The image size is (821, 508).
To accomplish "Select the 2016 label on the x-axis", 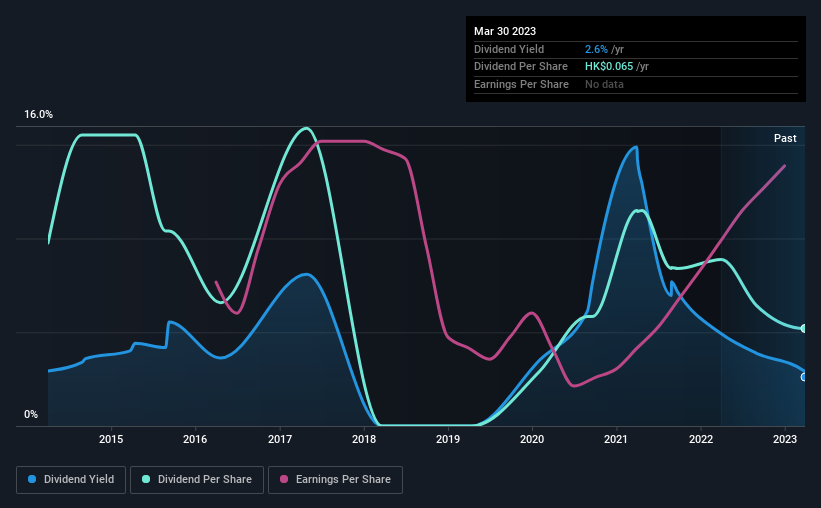I will pos(195,439).
